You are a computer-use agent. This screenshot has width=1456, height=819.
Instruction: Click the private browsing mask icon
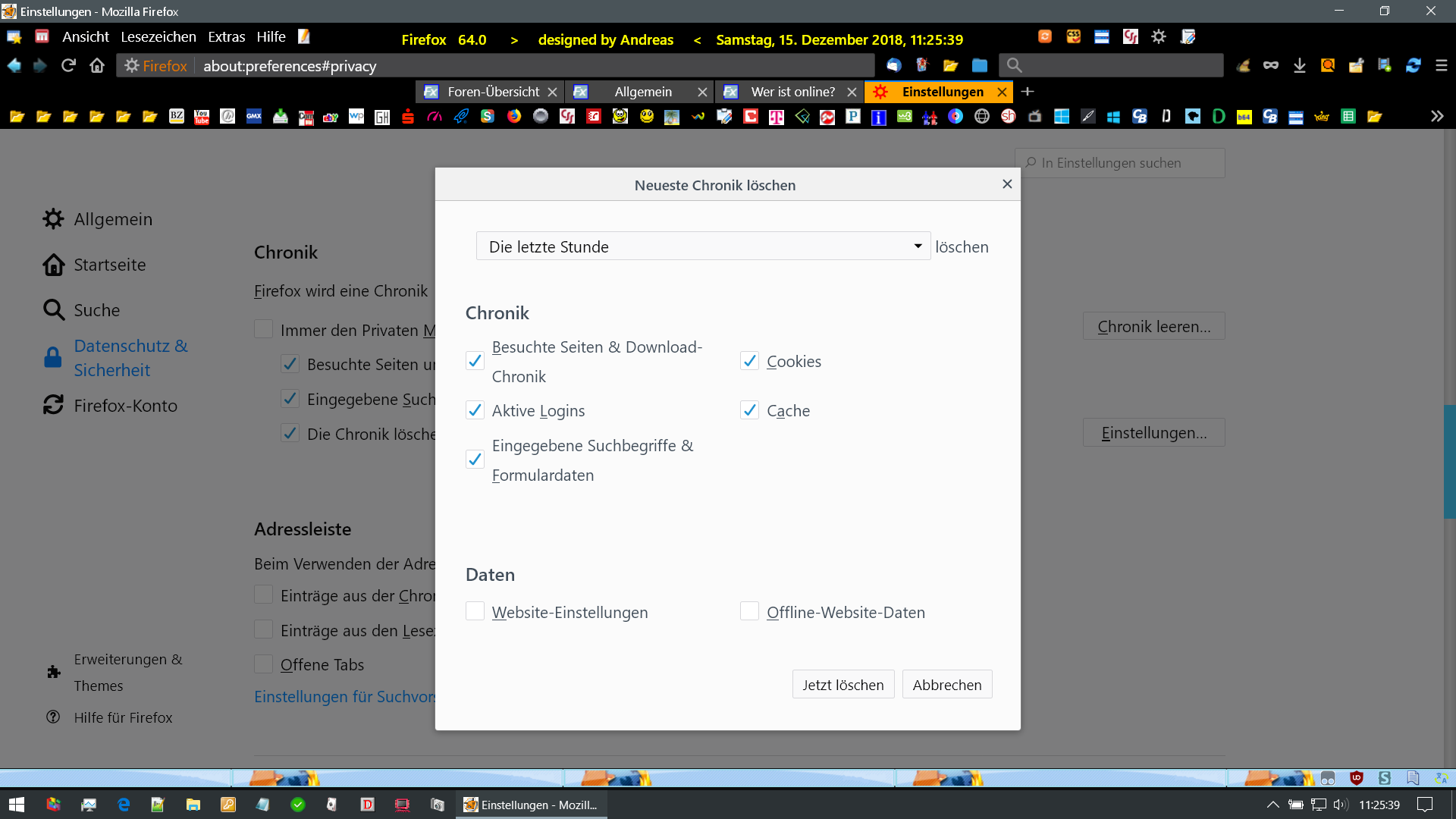point(1270,66)
